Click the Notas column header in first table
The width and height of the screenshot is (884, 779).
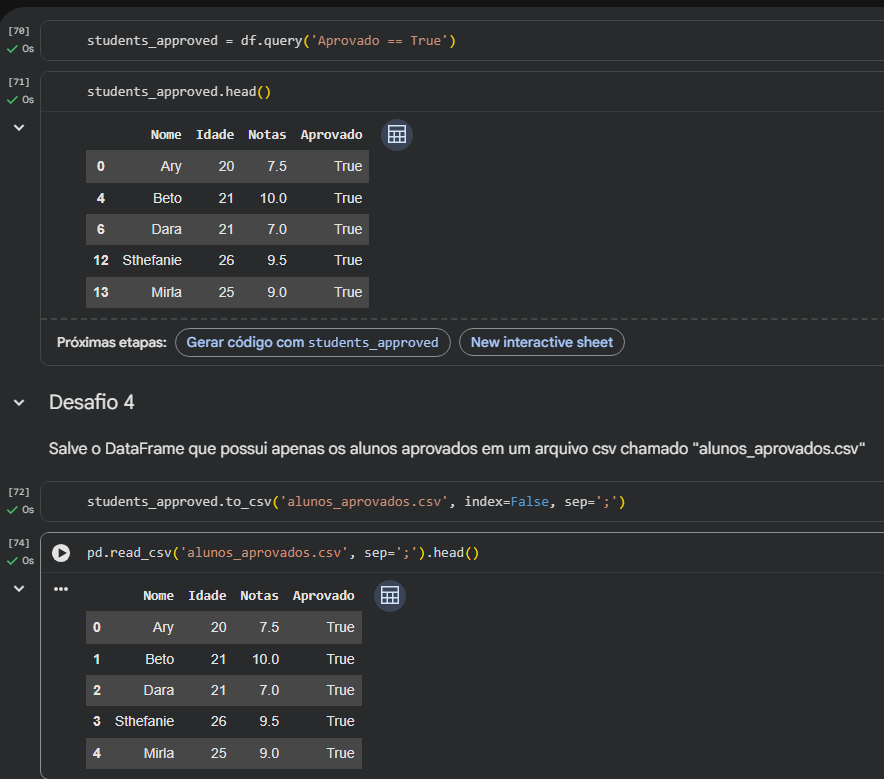(267, 135)
